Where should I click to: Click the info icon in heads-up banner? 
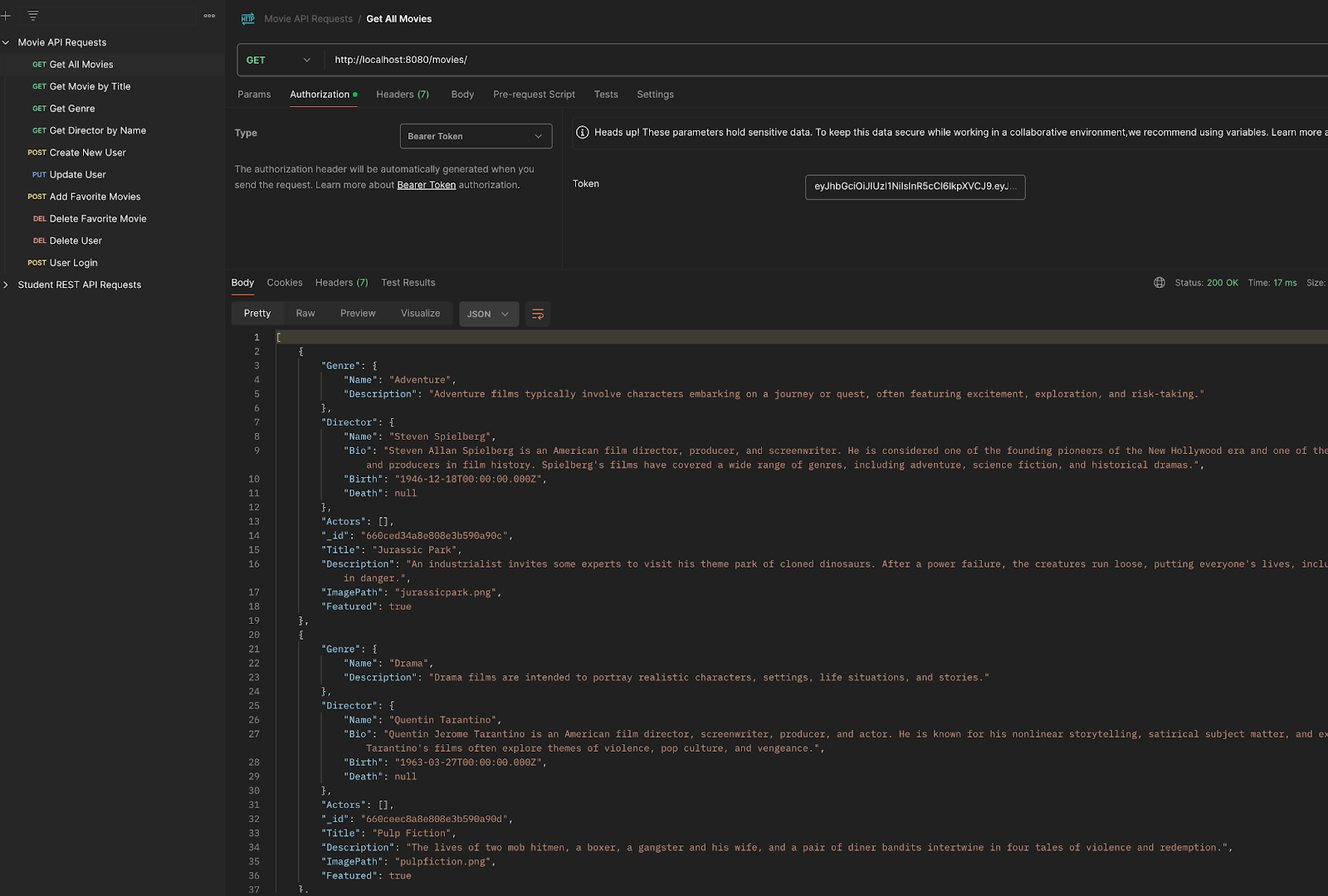583,133
